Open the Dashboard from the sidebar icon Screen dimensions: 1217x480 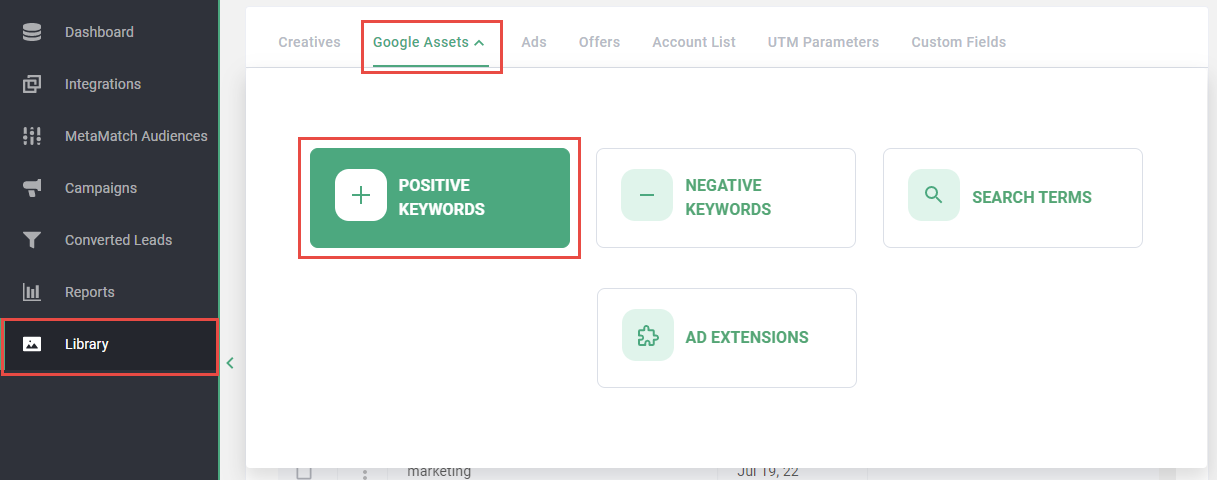click(32, 32)
